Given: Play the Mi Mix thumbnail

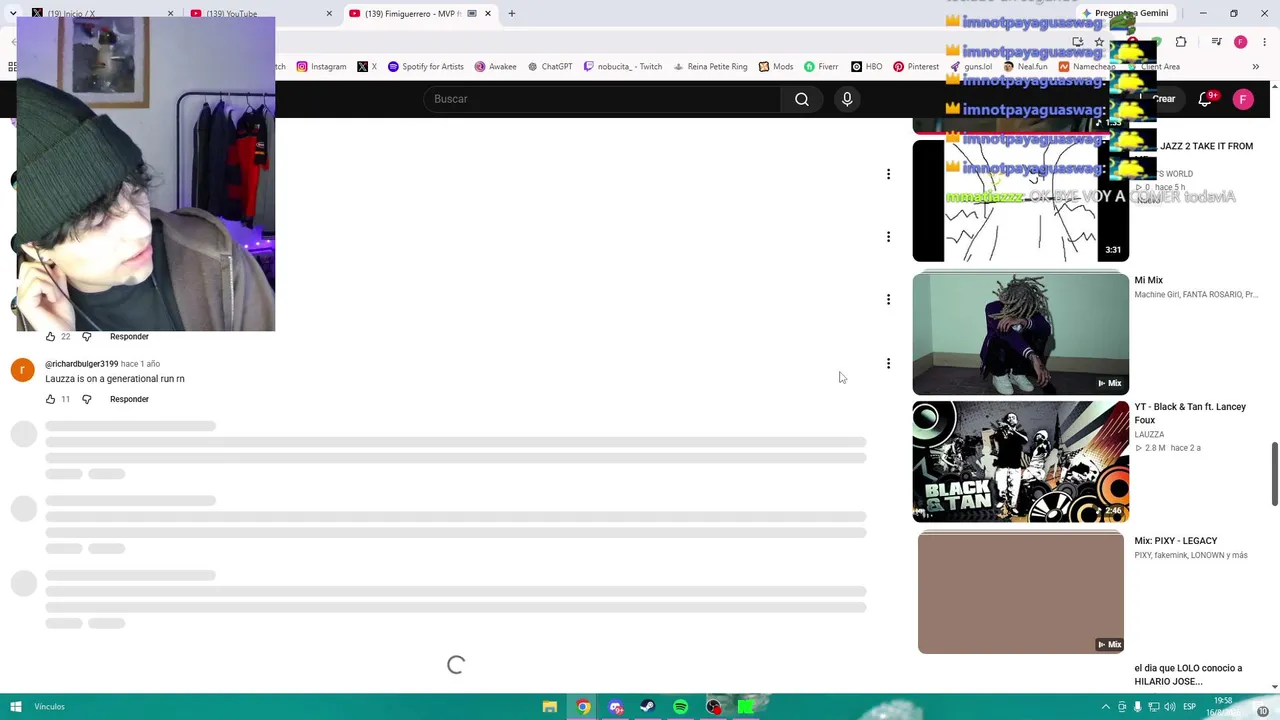Looking at the screenshot, I should tap(1021, 334).
